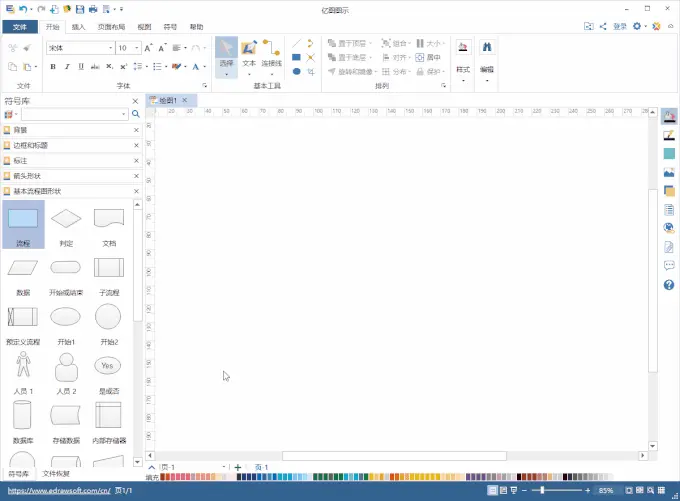Toggle Superscript formatting

[124, 66]
